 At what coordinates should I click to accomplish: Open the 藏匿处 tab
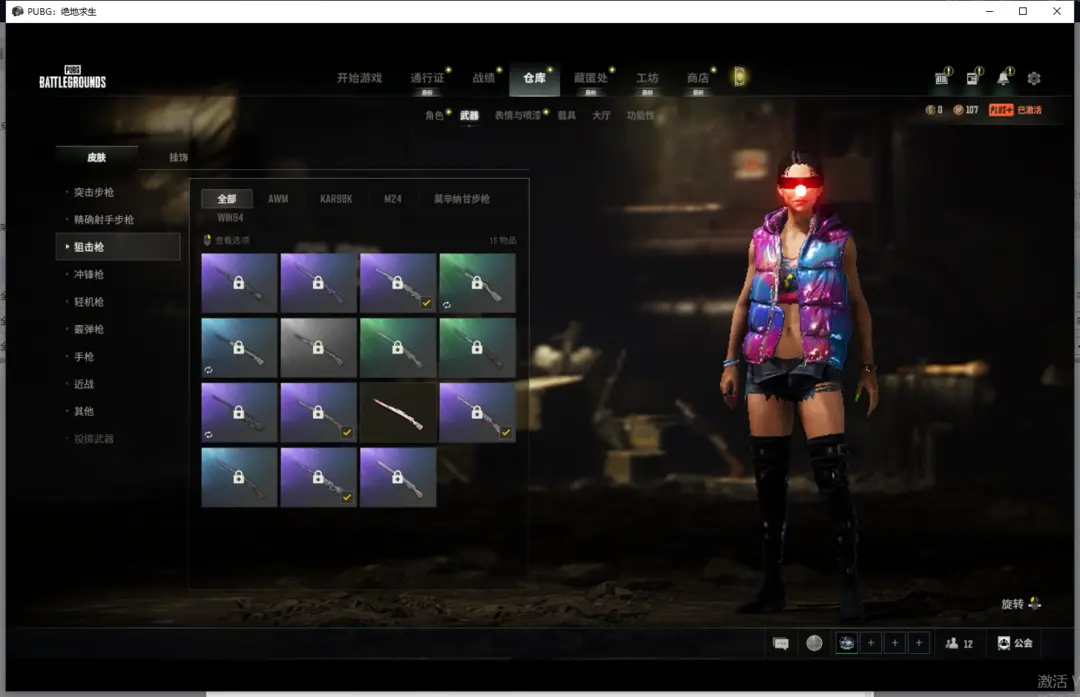coord(591,78)
